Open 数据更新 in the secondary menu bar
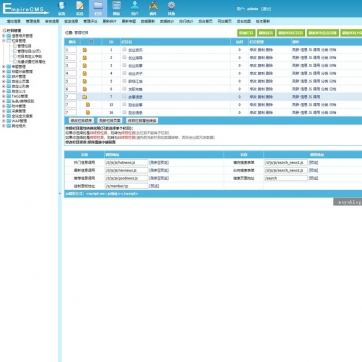Screen dimensions: 362x362 148,21
